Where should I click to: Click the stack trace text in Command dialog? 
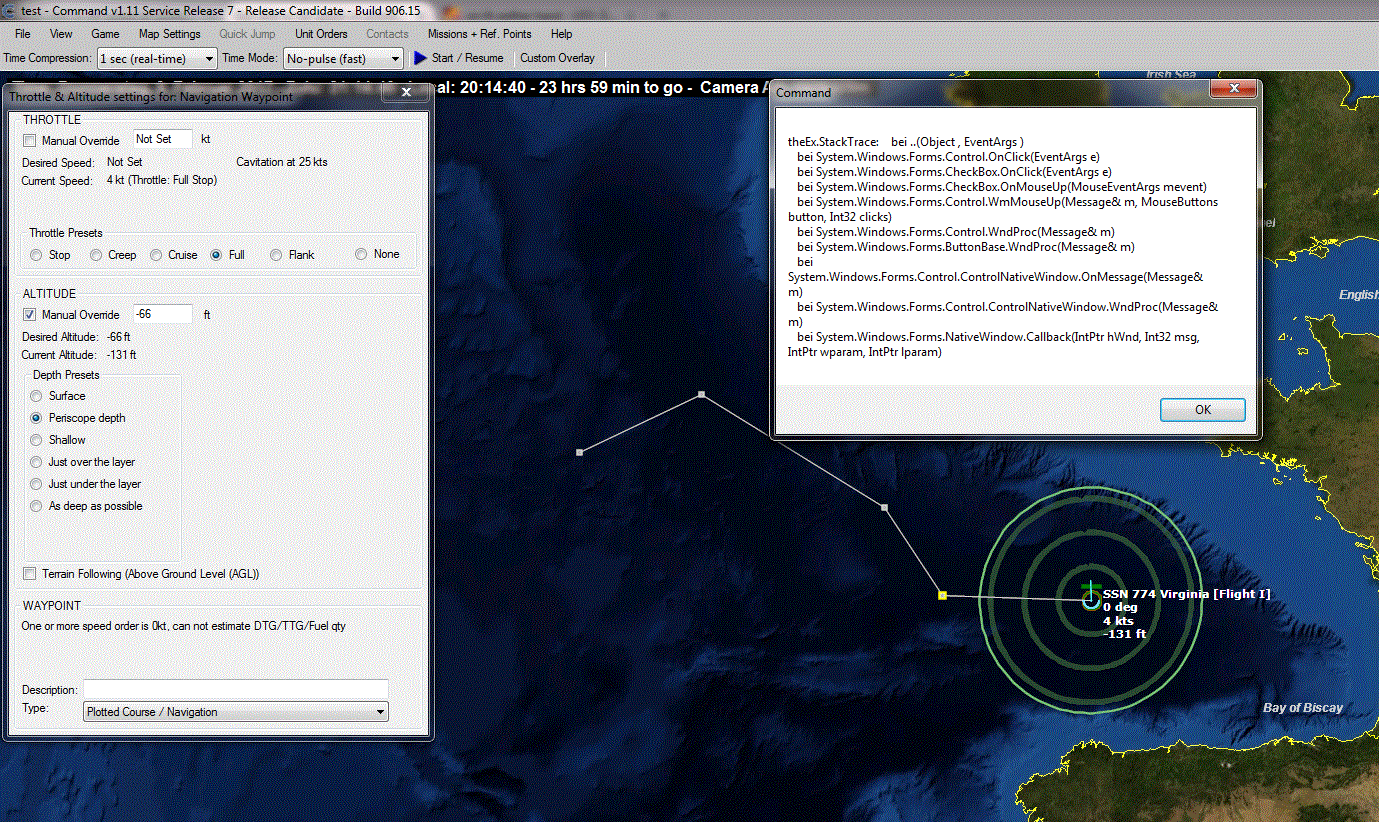coord(1003,247)
